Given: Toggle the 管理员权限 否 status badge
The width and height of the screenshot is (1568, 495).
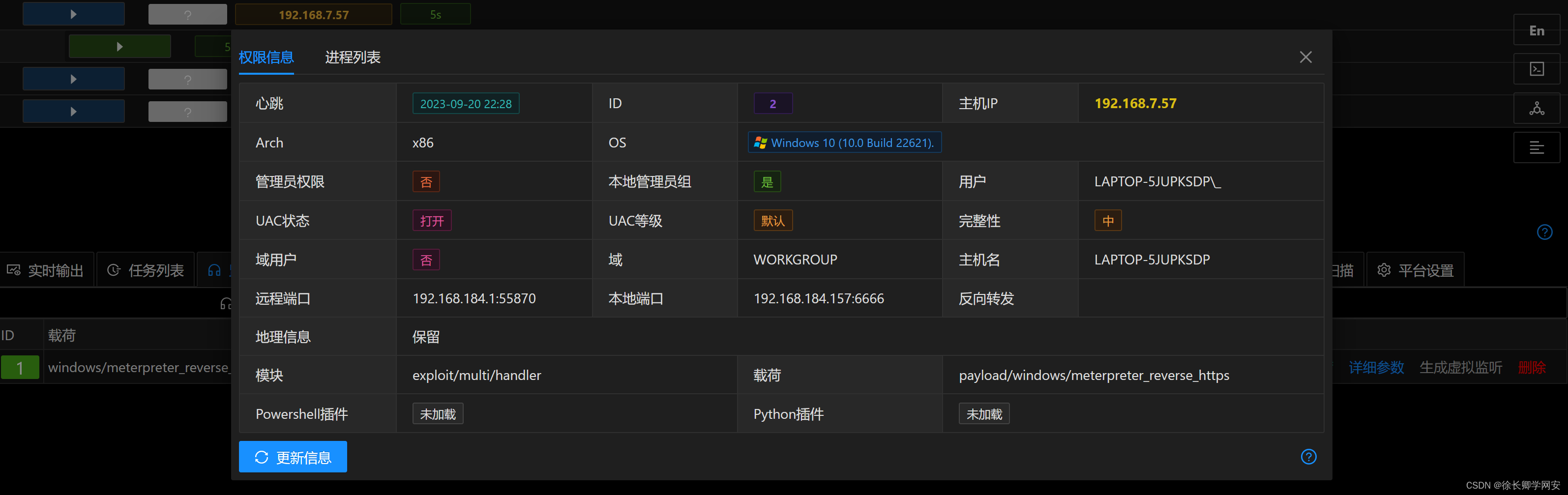Looking at the screenshot, I should click(425, 181).
